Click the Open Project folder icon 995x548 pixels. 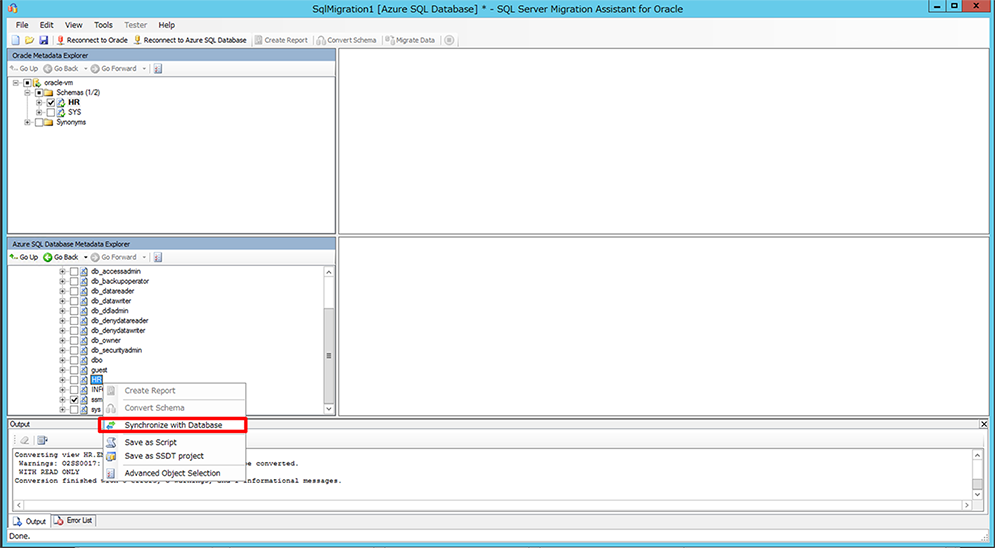(29, 40)
